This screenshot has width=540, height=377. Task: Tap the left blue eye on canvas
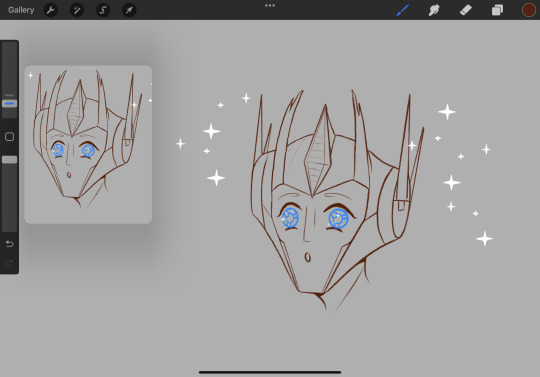tap(290, 218)
